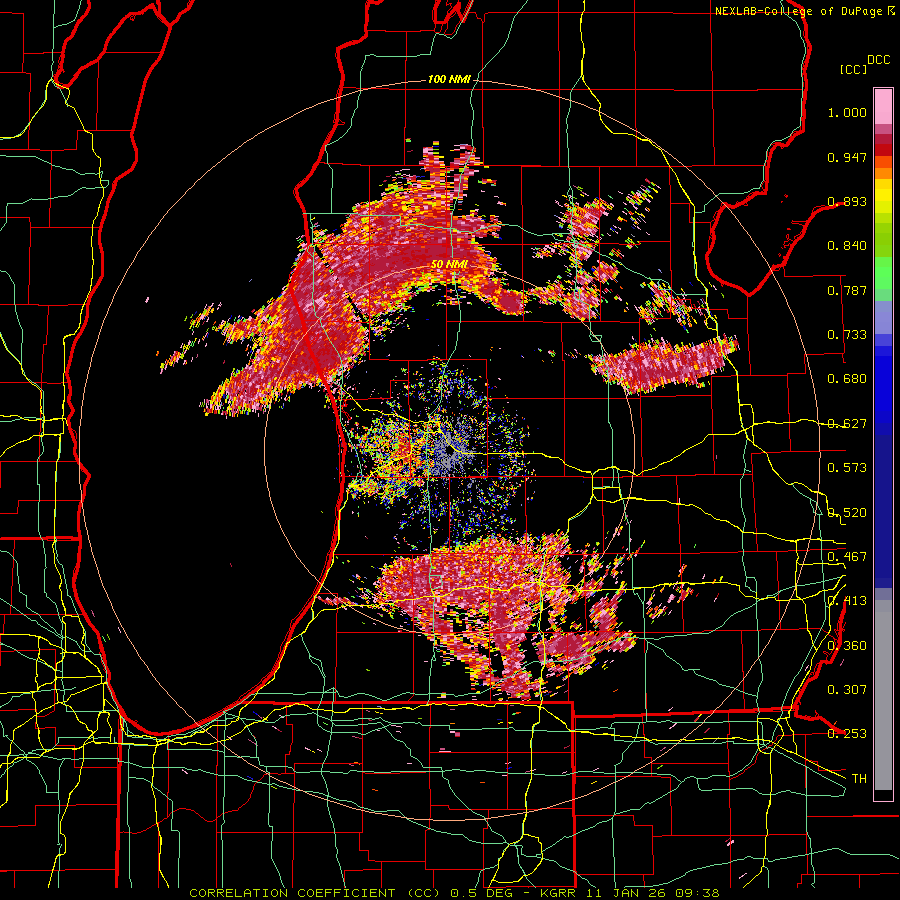The height and width of the screenshot is (900, 900).
Task: Click the [CC] label above the color scale
Action: 854,69
